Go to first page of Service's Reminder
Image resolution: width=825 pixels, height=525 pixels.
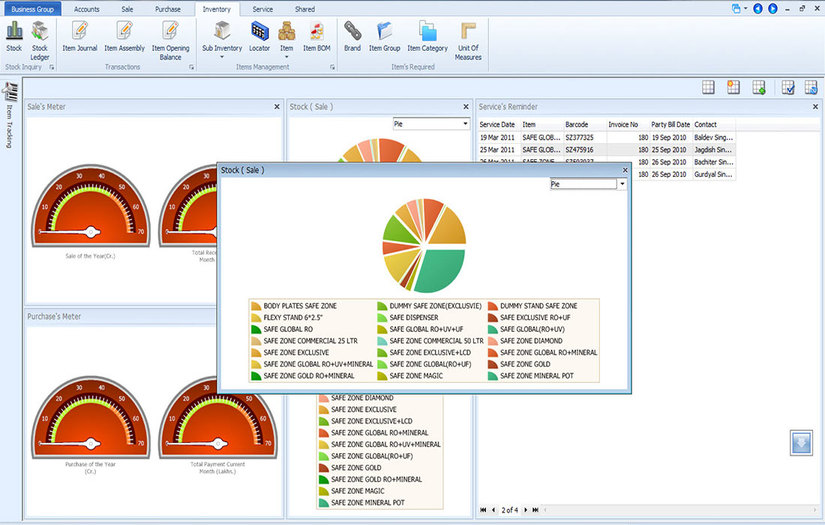point(483,510)
